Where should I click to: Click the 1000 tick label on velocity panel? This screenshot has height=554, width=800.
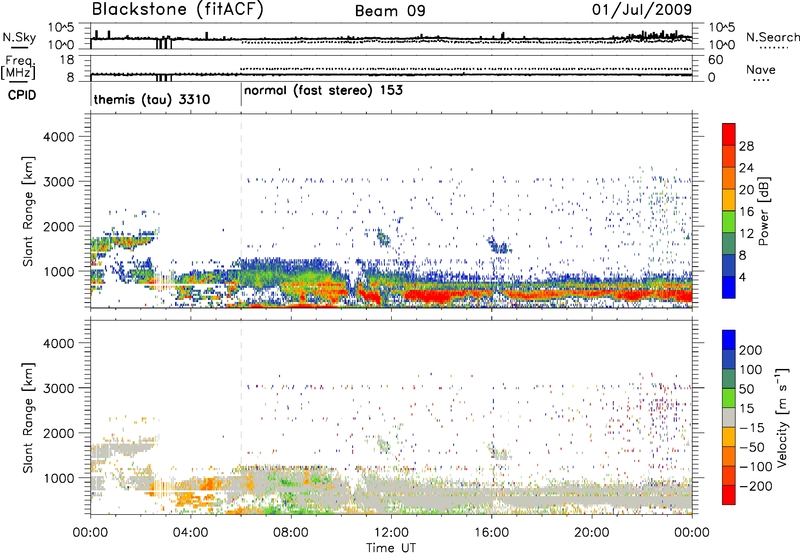pos(59,478)
